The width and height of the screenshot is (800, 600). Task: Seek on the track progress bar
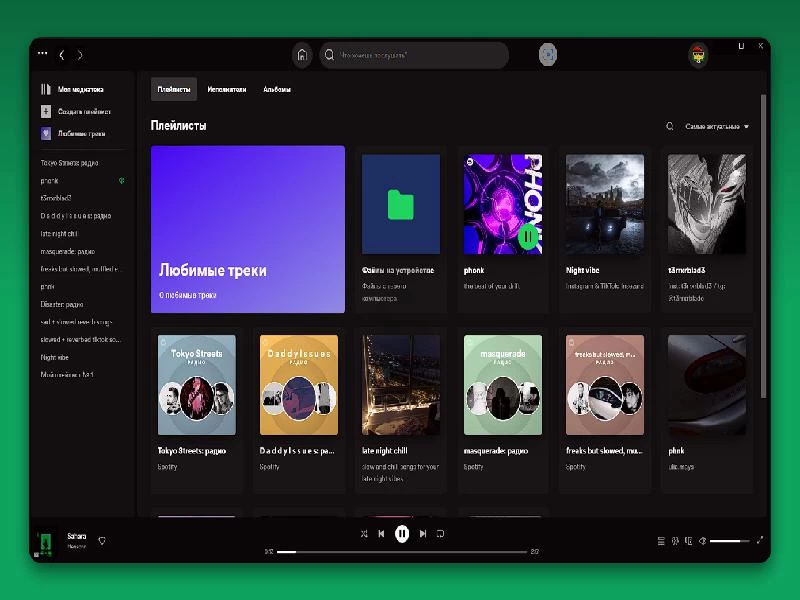coord(402,552)
